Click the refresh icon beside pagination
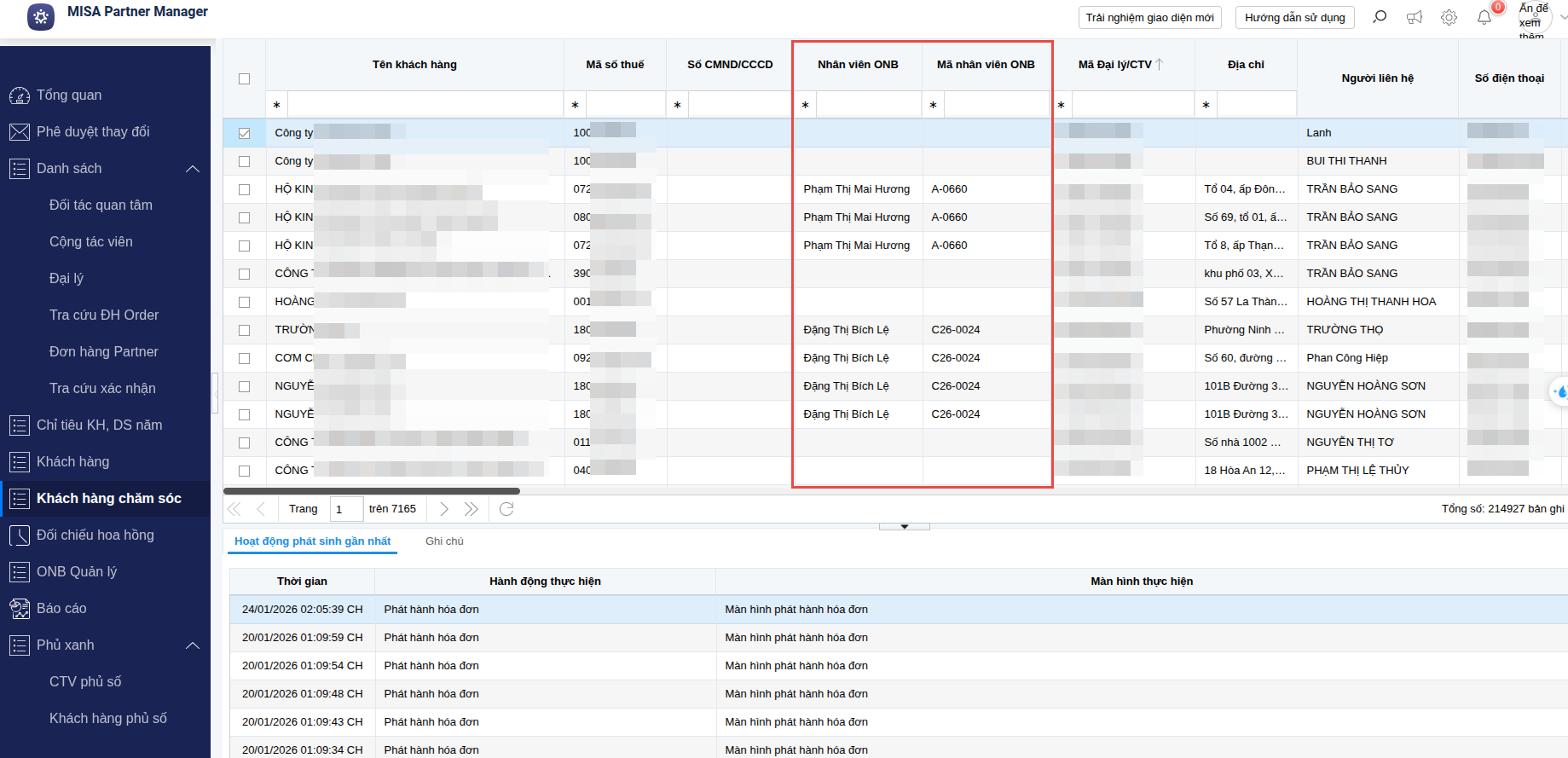The height and width of the screenshot is (758, 1568). (x=506, y=509)
